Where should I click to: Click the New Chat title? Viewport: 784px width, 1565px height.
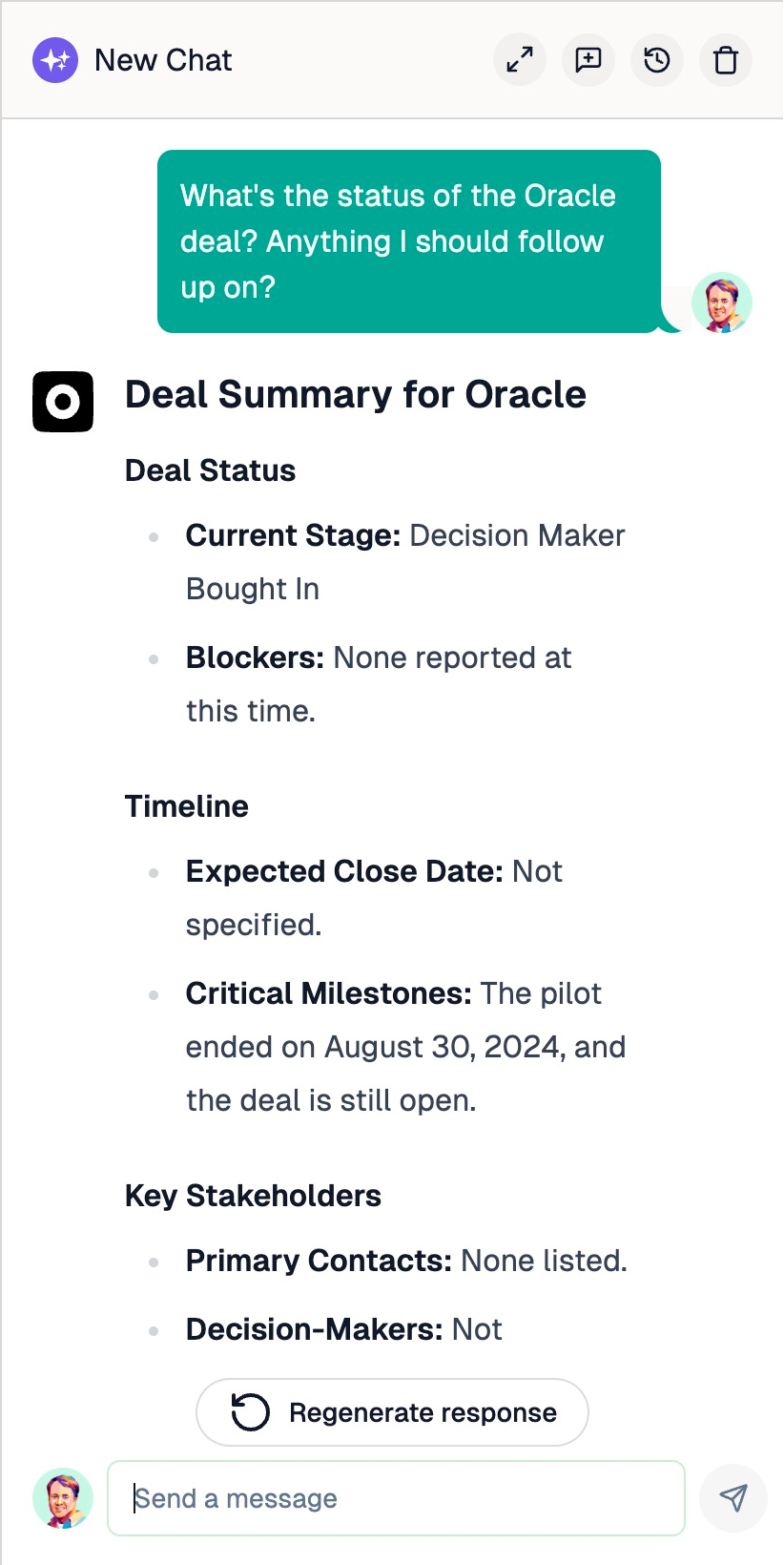coord(163,60)
